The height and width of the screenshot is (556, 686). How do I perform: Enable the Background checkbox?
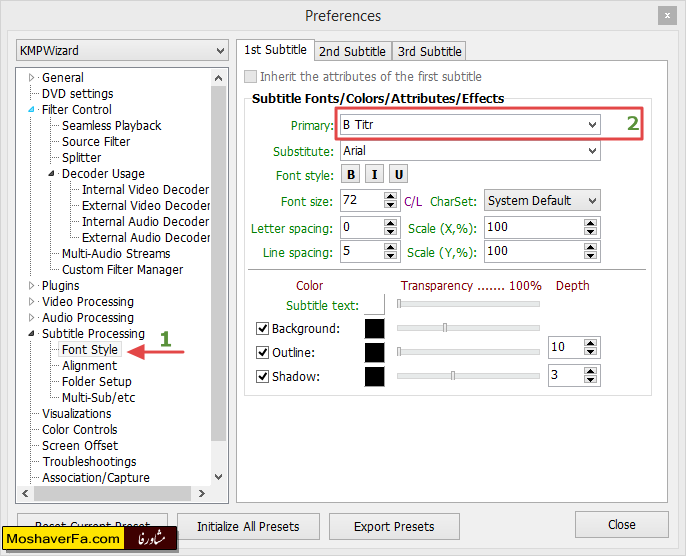coord(263,329)
